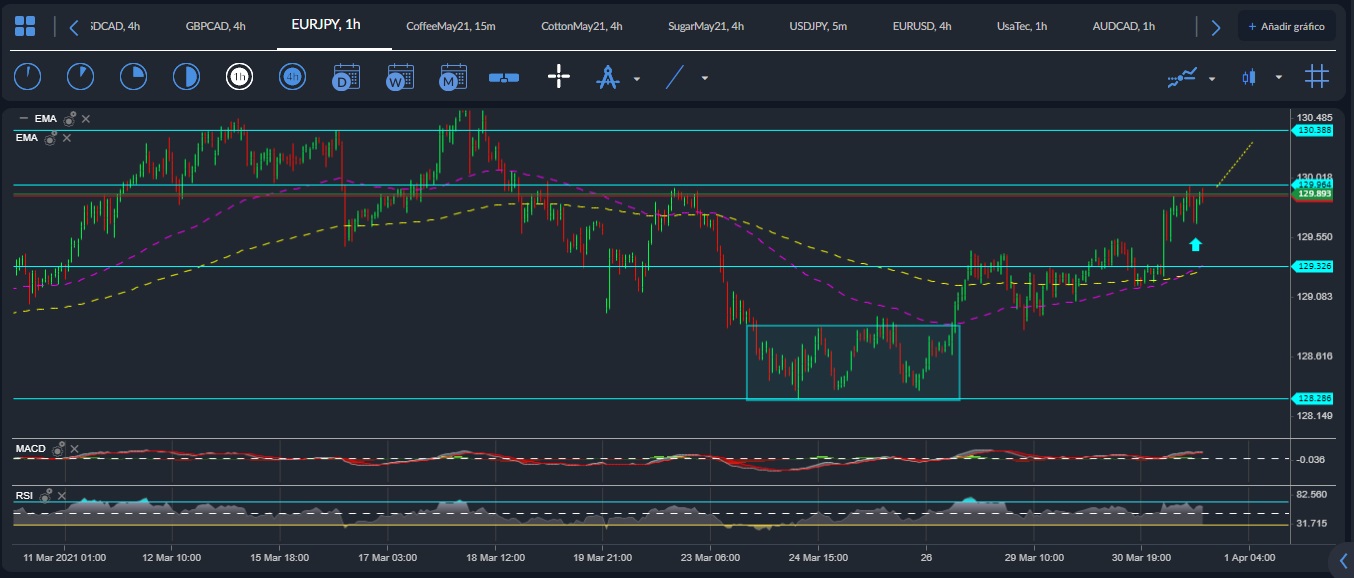1354x578 pixels.
Task: Select the 1h timeframe icon
Action: click(x=239, y=76)
